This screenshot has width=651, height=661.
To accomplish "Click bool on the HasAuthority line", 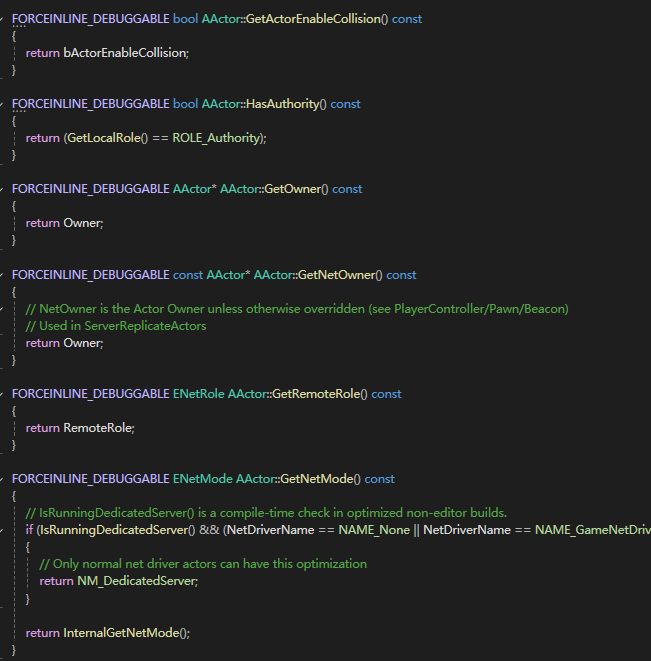I will [186, 104].
